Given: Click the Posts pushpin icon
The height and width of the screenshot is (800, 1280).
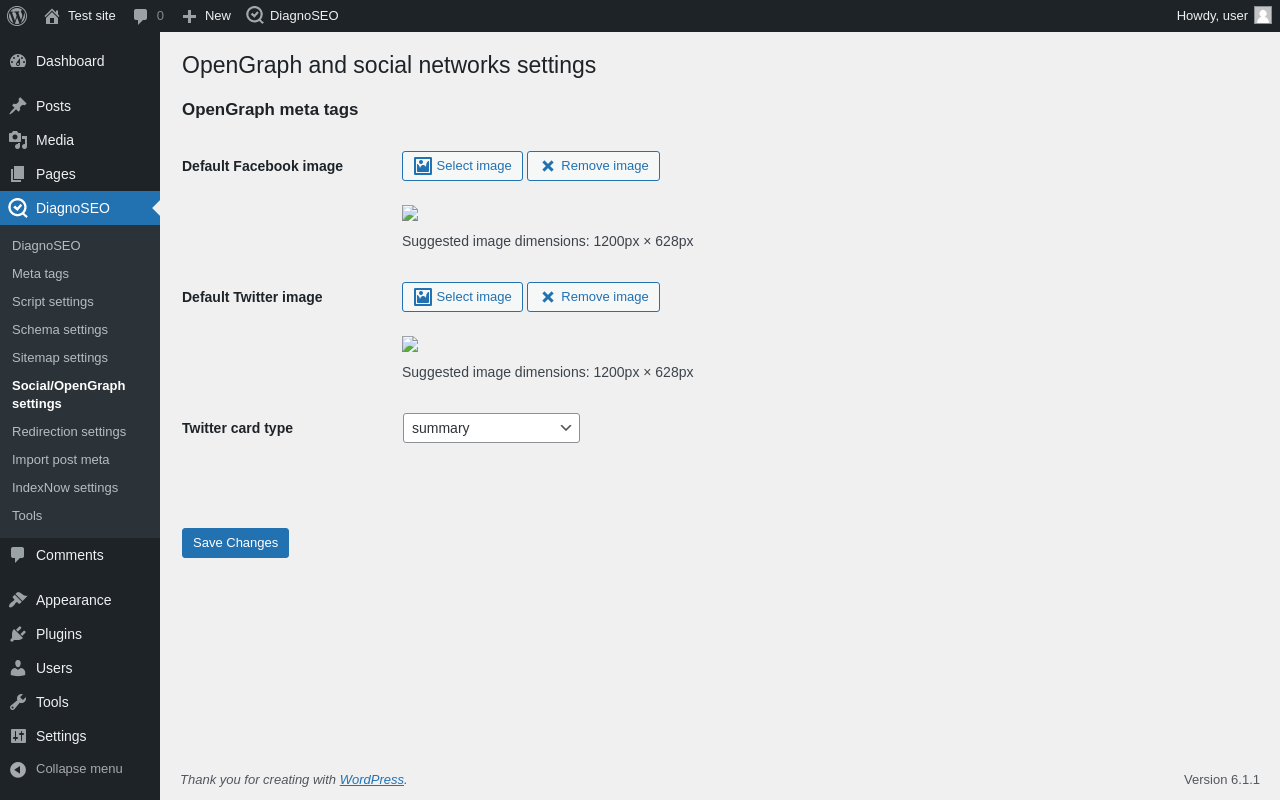Looking at the screenshot, I should (18, 106).
